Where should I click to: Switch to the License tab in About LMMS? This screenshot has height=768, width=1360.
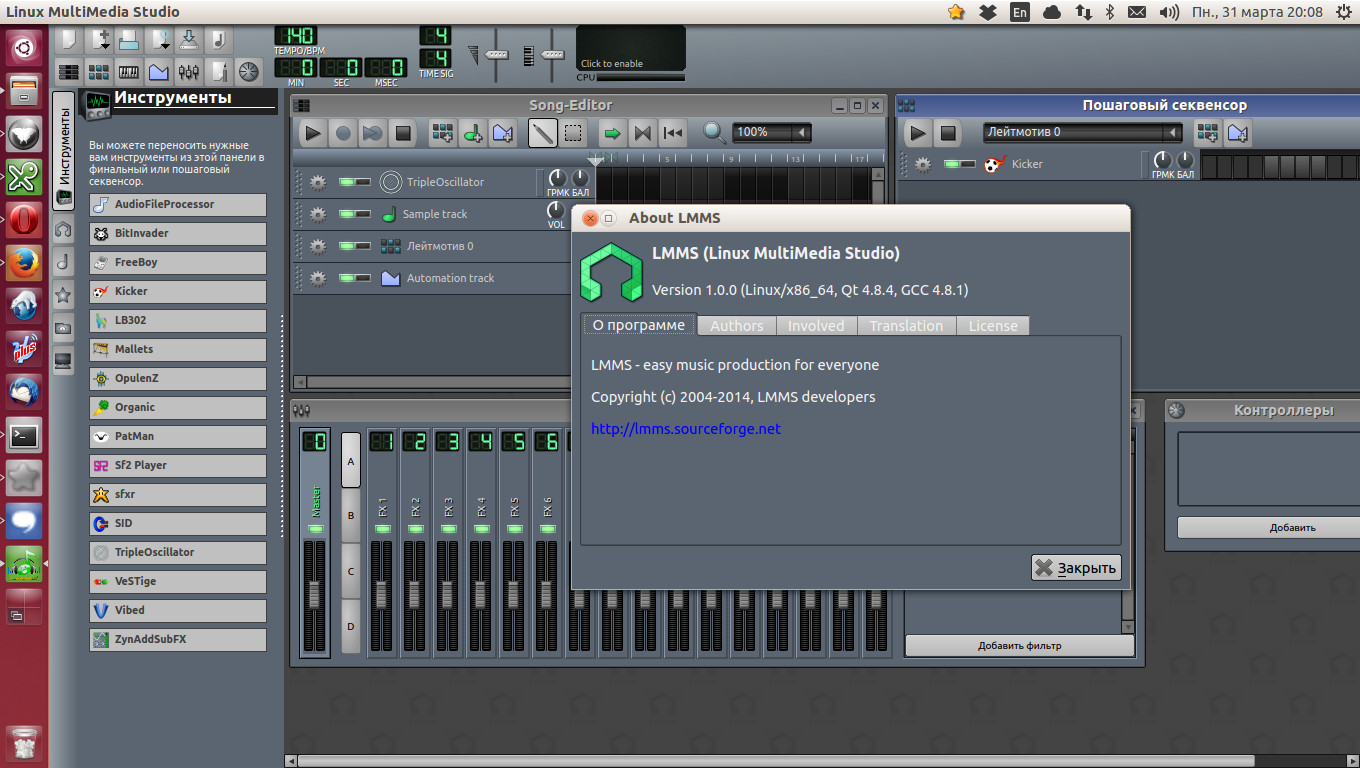(991, 325)
